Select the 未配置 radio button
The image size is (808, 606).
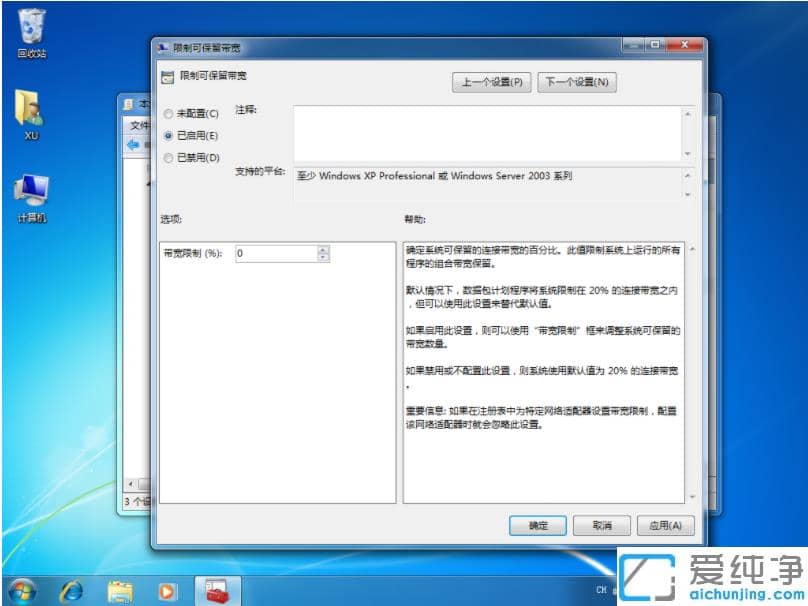click(x=166, y=113)
